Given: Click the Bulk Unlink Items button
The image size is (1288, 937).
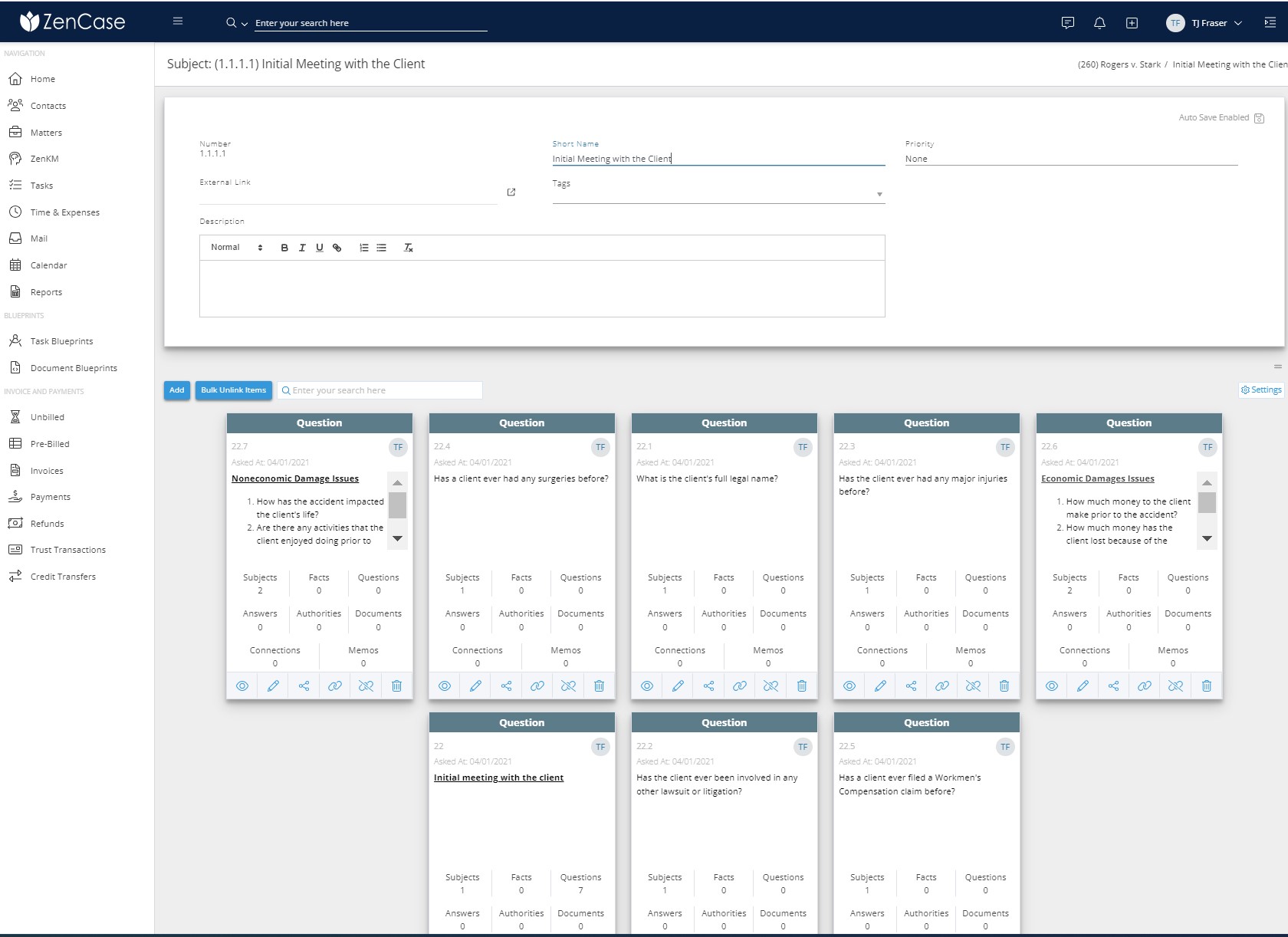Looking at the screenshot, I should pos(232,390).
